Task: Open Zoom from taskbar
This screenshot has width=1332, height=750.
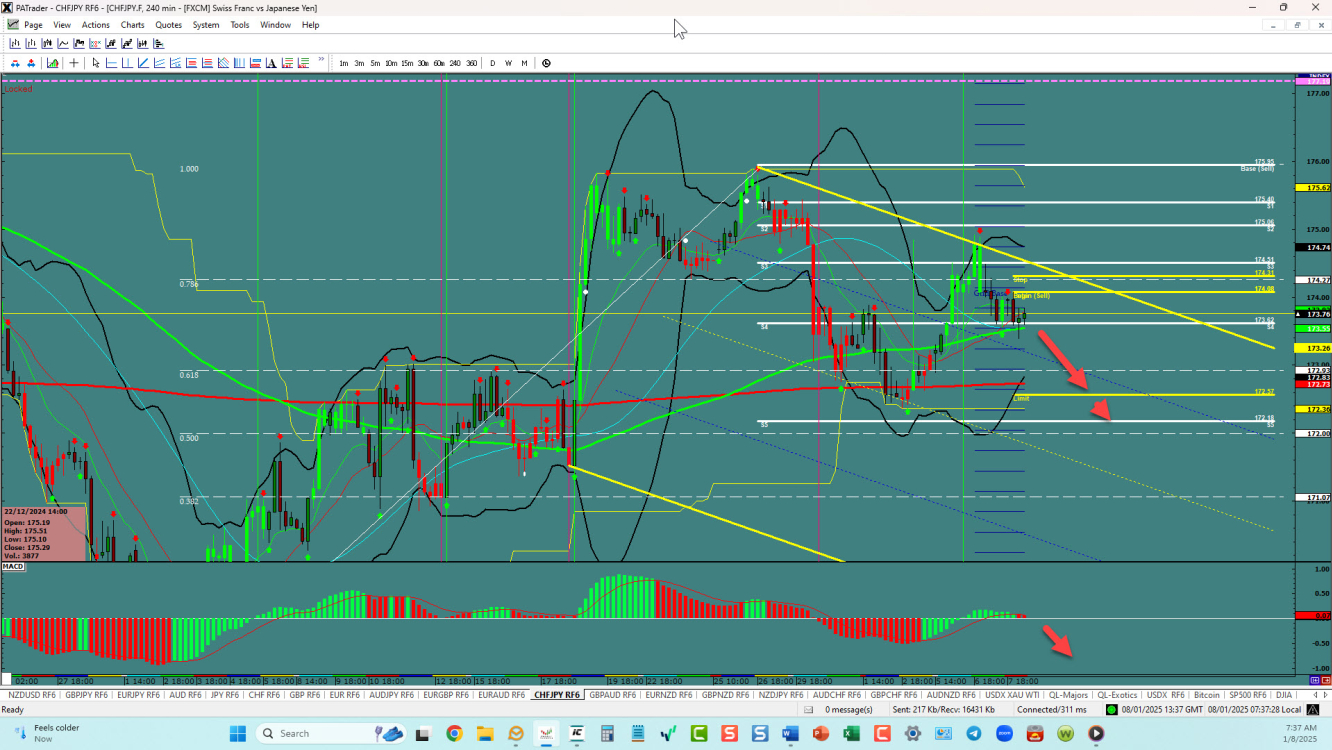Action: point(1004,734)
